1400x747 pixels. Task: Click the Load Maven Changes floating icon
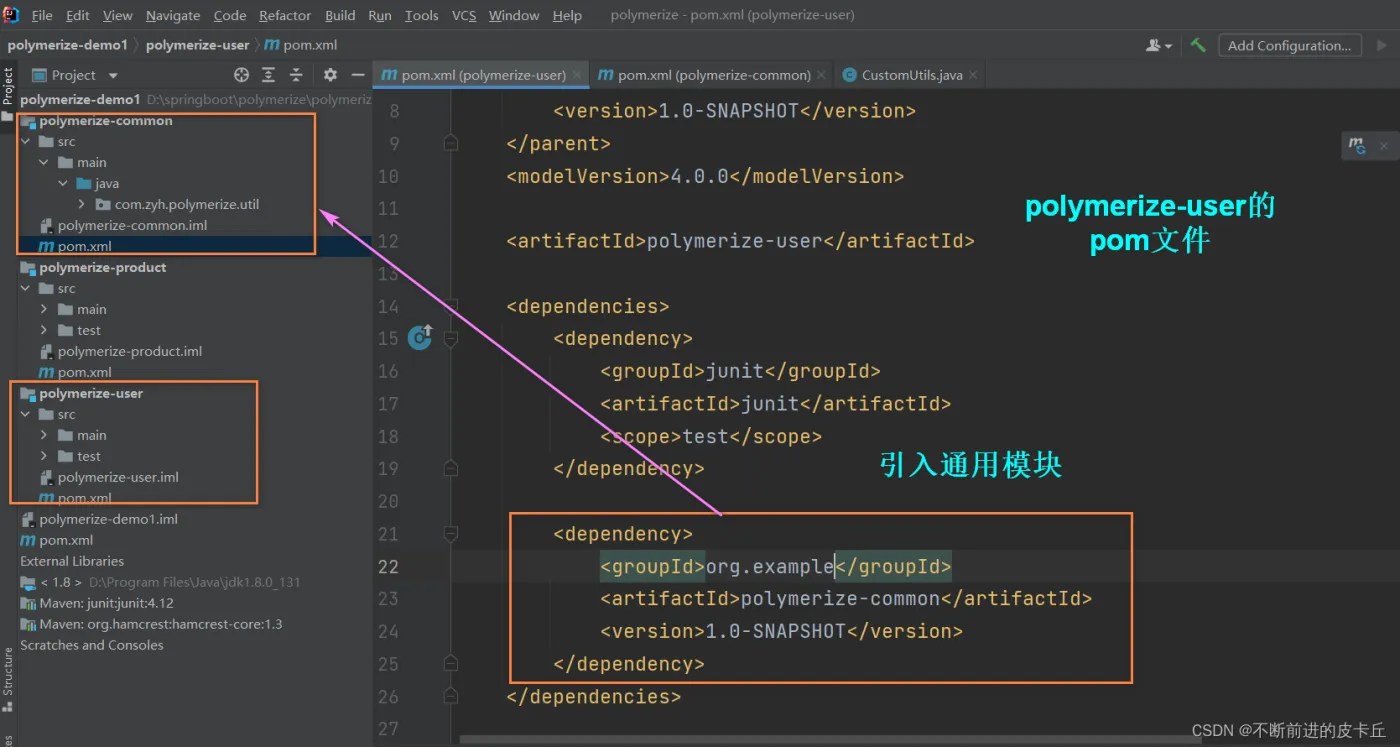coord(1357,146)
